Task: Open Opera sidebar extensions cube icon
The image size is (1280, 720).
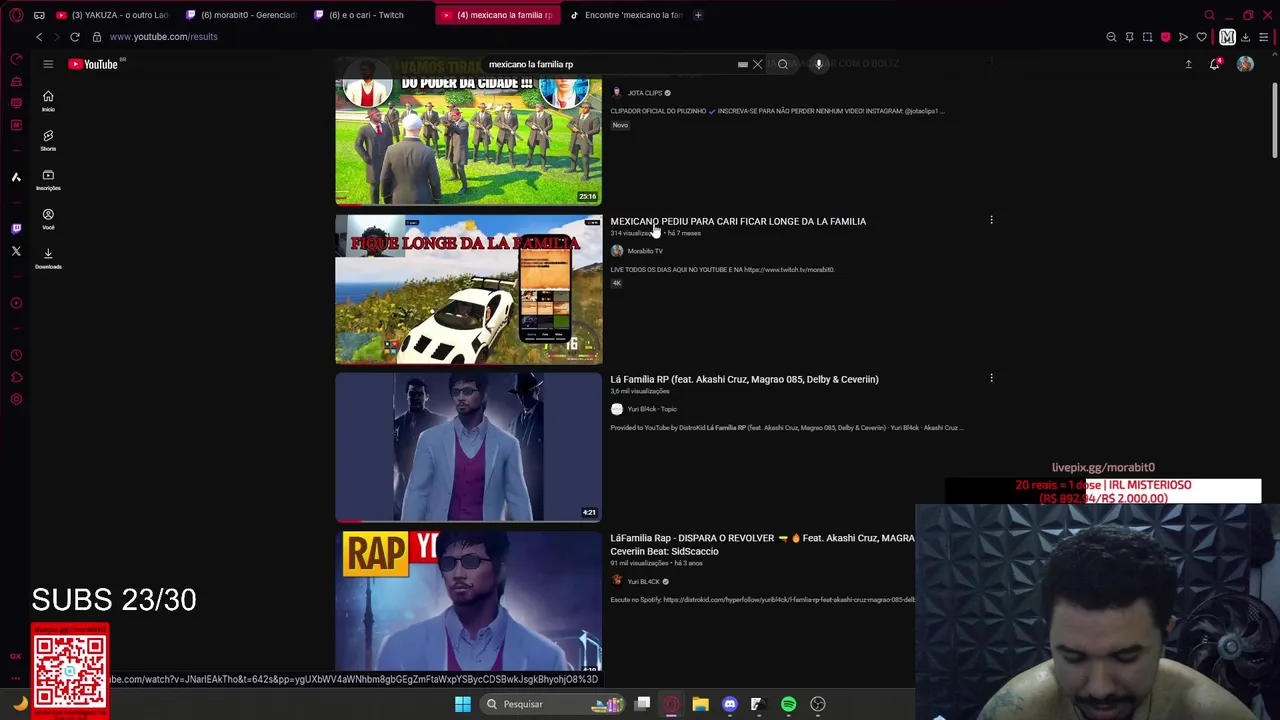Action: pos(16,377)
